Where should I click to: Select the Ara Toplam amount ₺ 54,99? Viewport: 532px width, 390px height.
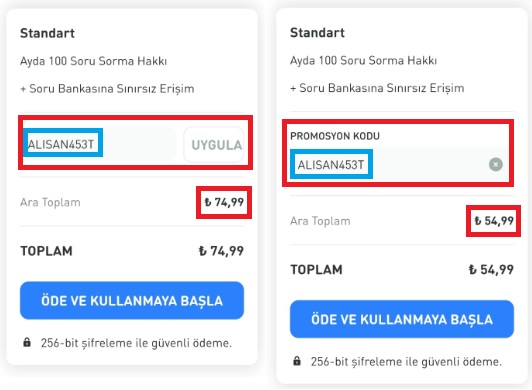pos(494,221)
